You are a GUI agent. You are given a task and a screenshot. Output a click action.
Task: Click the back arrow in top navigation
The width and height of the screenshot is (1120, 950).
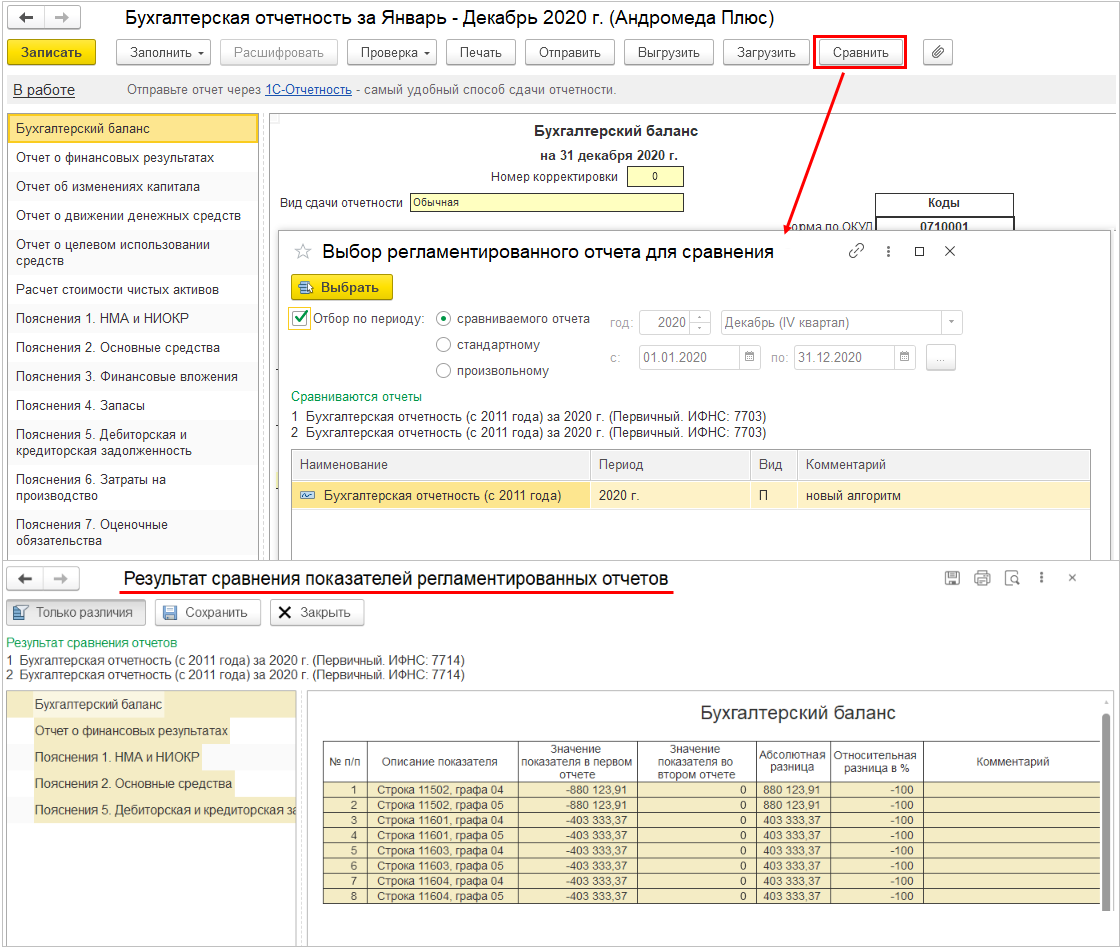click(x=27, y=19)
